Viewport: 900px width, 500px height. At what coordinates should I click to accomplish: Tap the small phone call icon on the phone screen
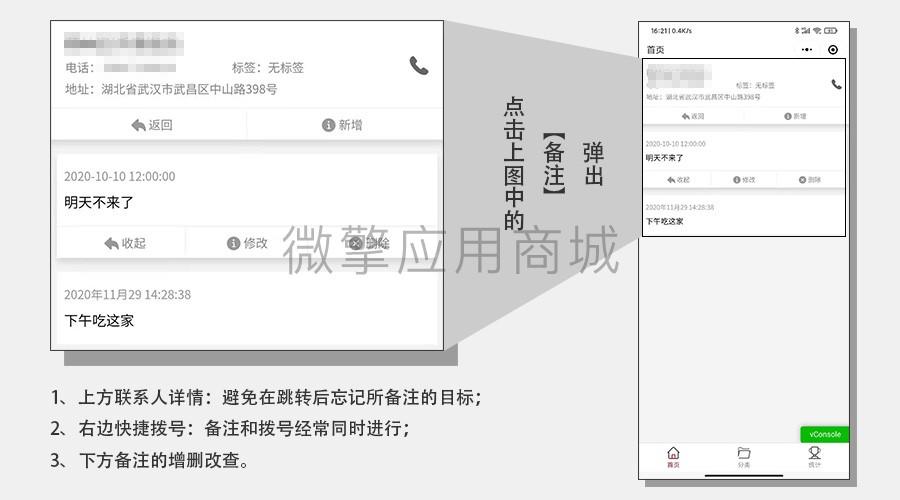[836, 85]
